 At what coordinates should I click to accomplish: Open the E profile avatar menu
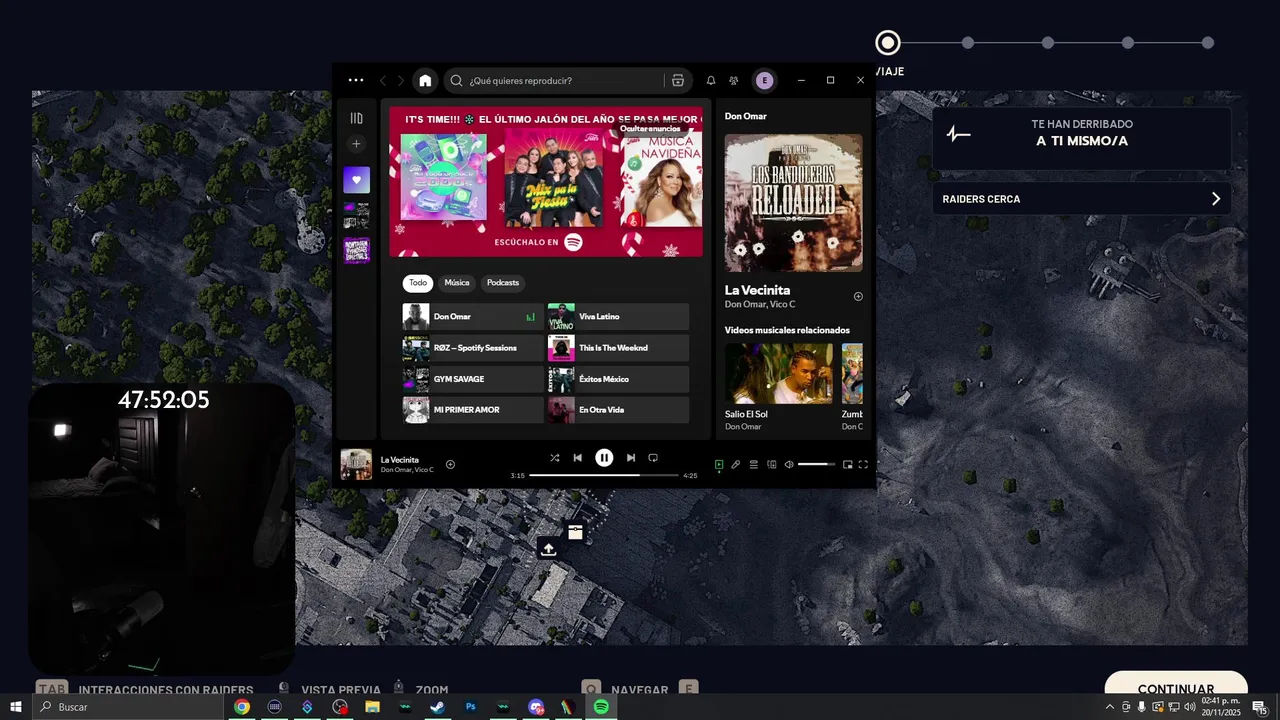pos(765,81)
